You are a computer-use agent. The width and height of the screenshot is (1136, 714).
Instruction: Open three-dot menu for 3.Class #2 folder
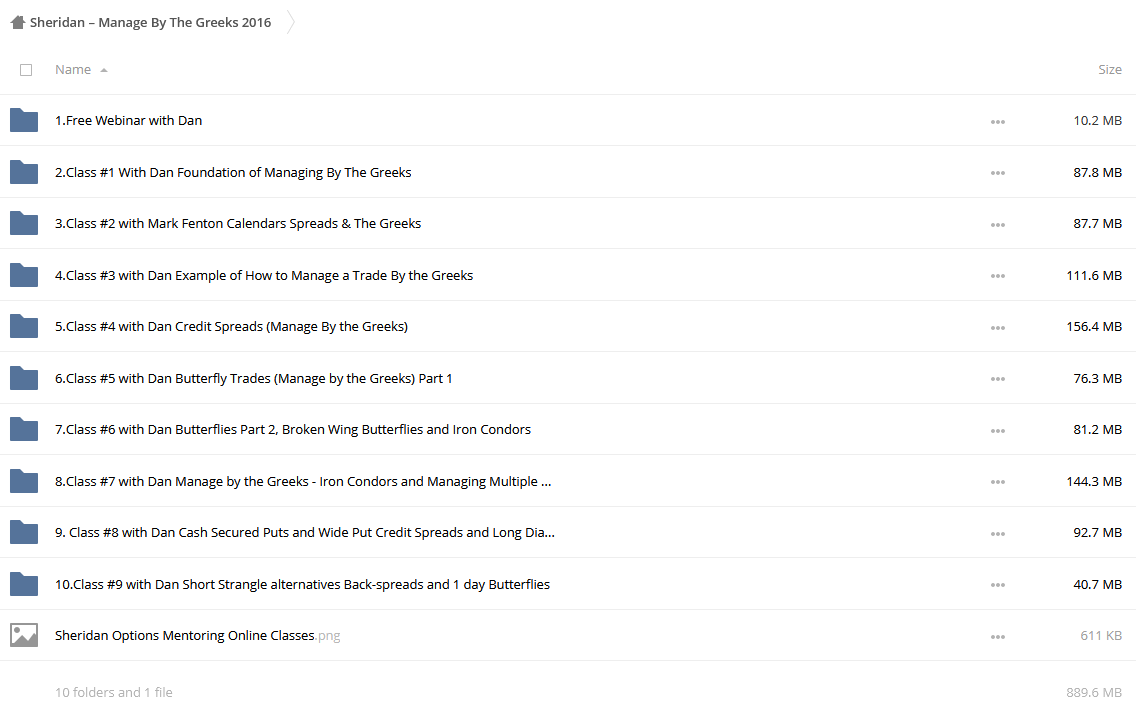click(x=998, y=224)
